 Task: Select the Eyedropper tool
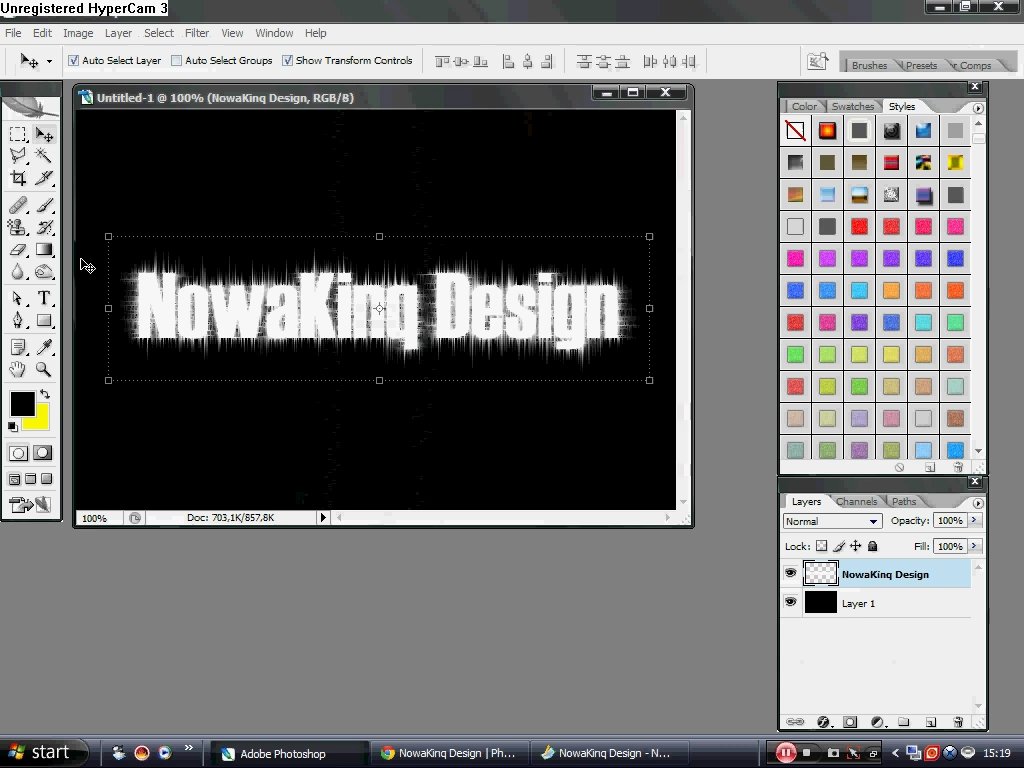44,347
